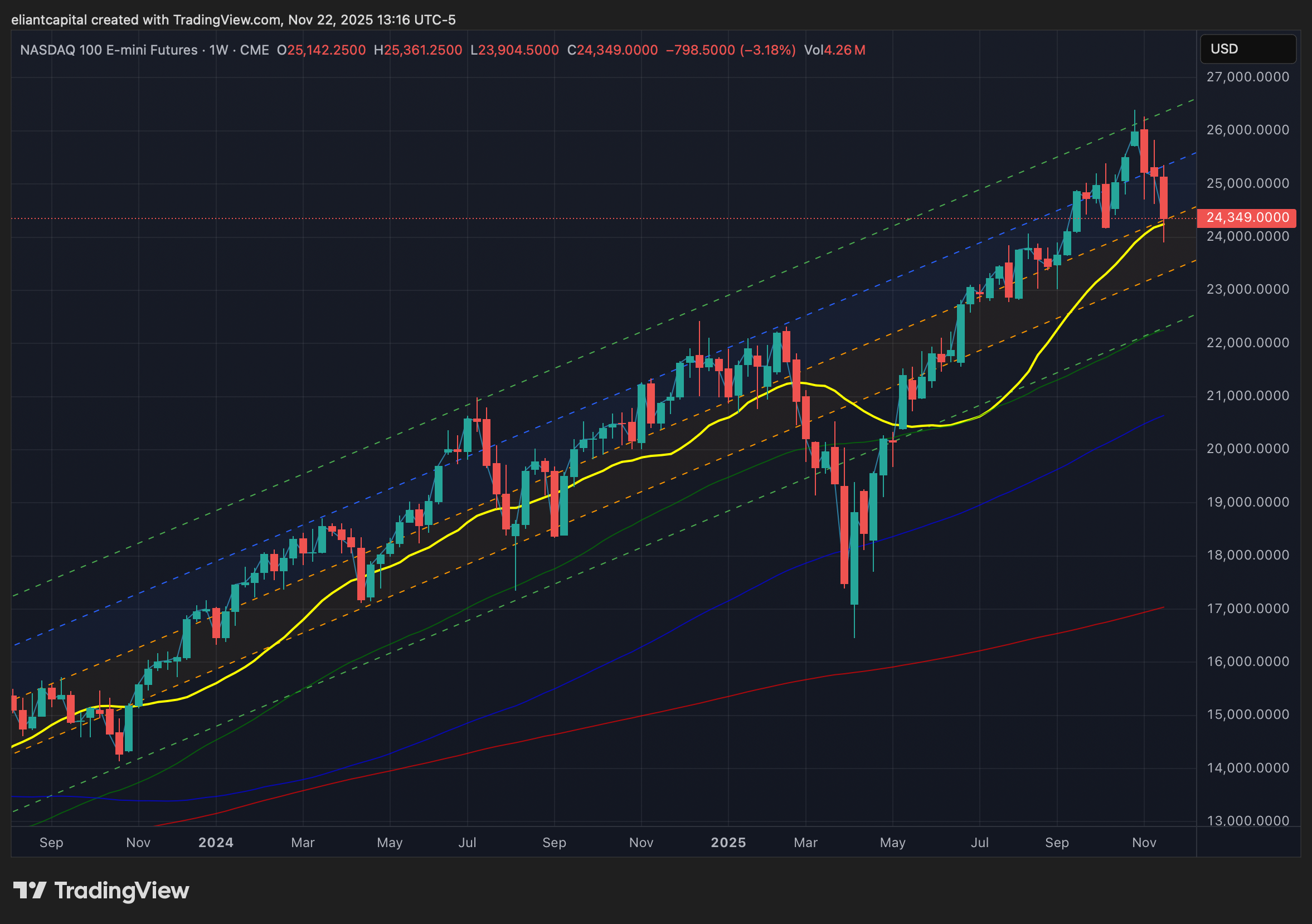
Task: Click the tall green candle at April 2025 low
Action: 854,558
